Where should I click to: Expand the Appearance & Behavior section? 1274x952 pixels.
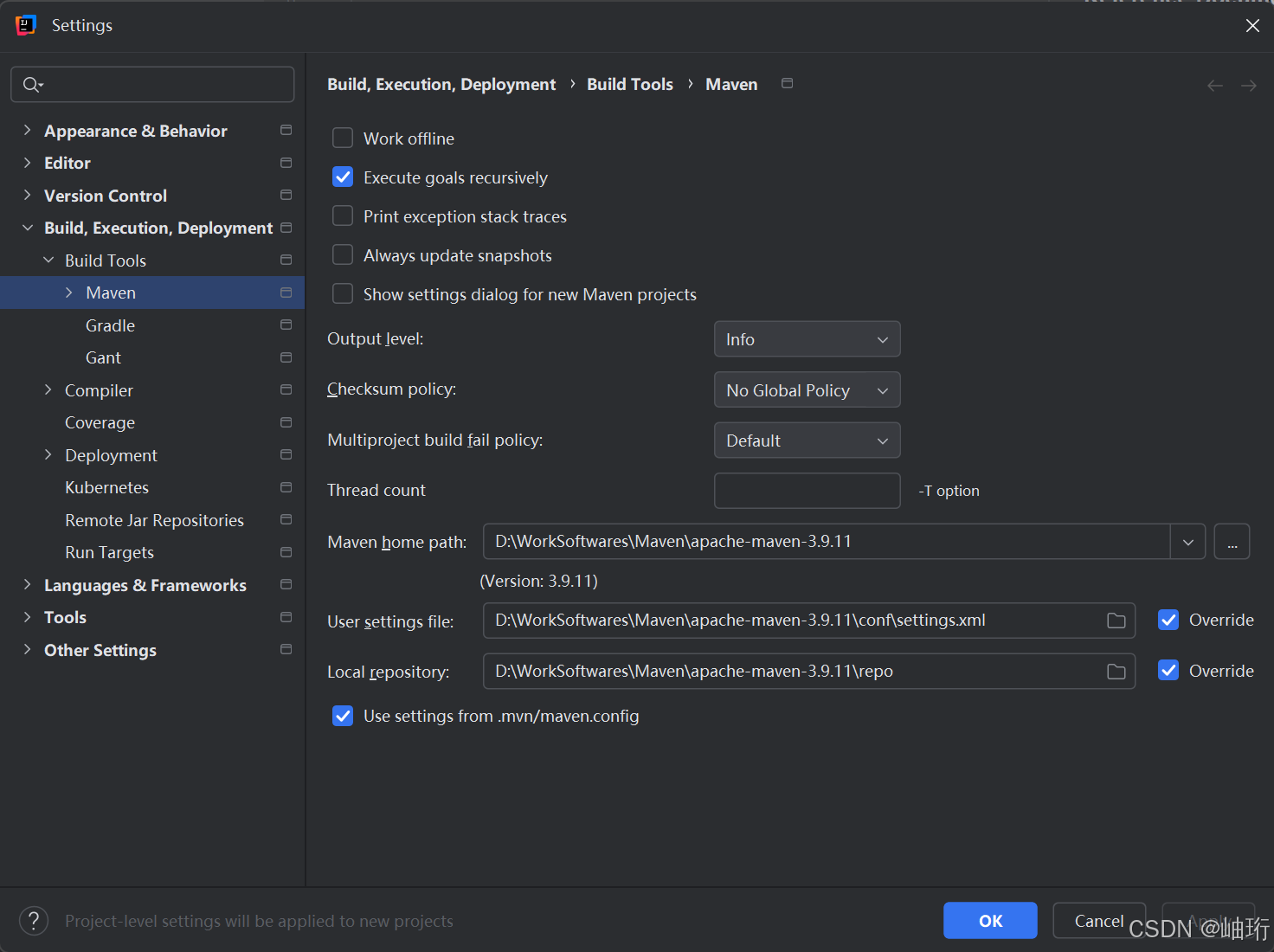pos(27,130)
